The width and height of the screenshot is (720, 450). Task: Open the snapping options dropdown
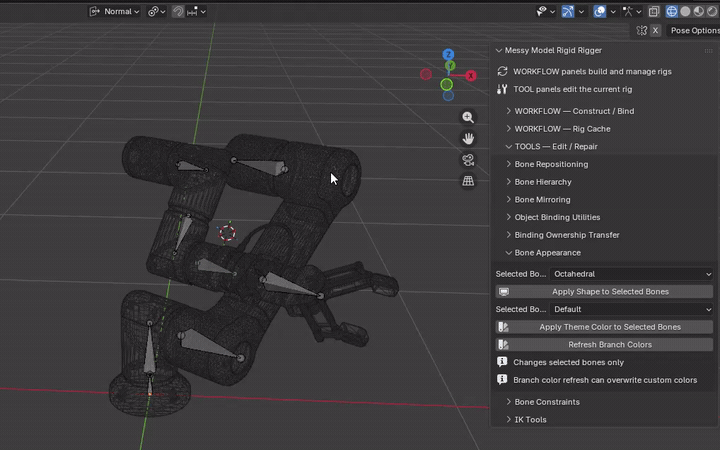coord(196,11)
